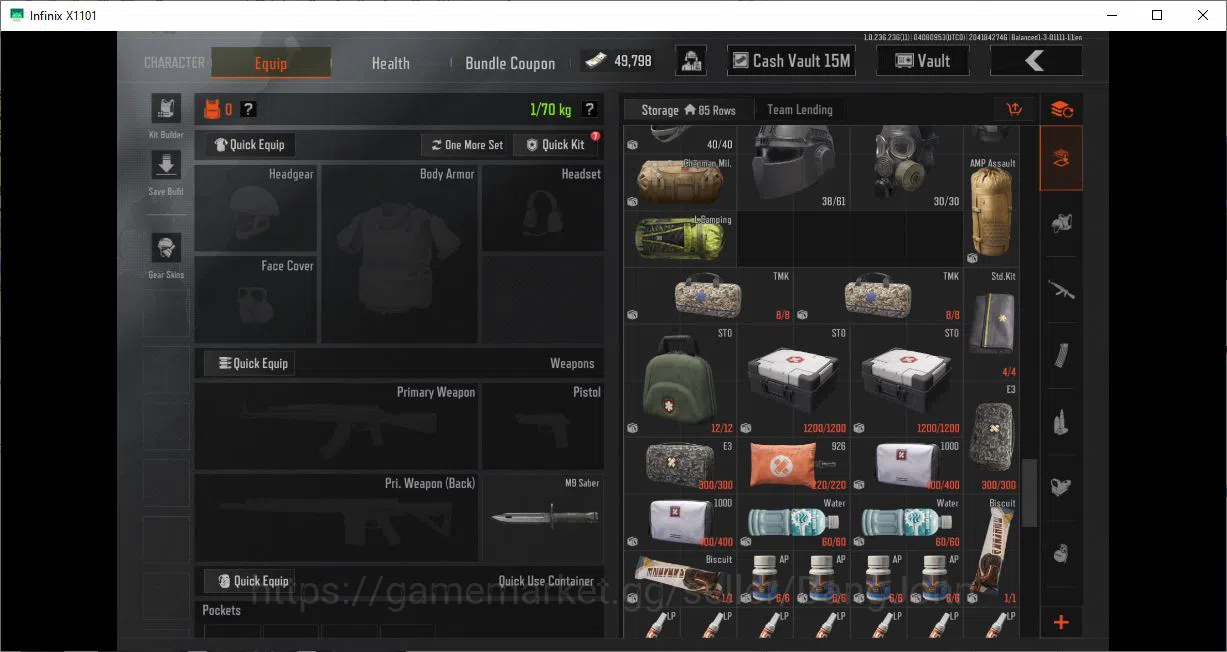The width and height of the screenshot is (1227, 652).
Task: Click One More Set button
Action: click(466, 145)
